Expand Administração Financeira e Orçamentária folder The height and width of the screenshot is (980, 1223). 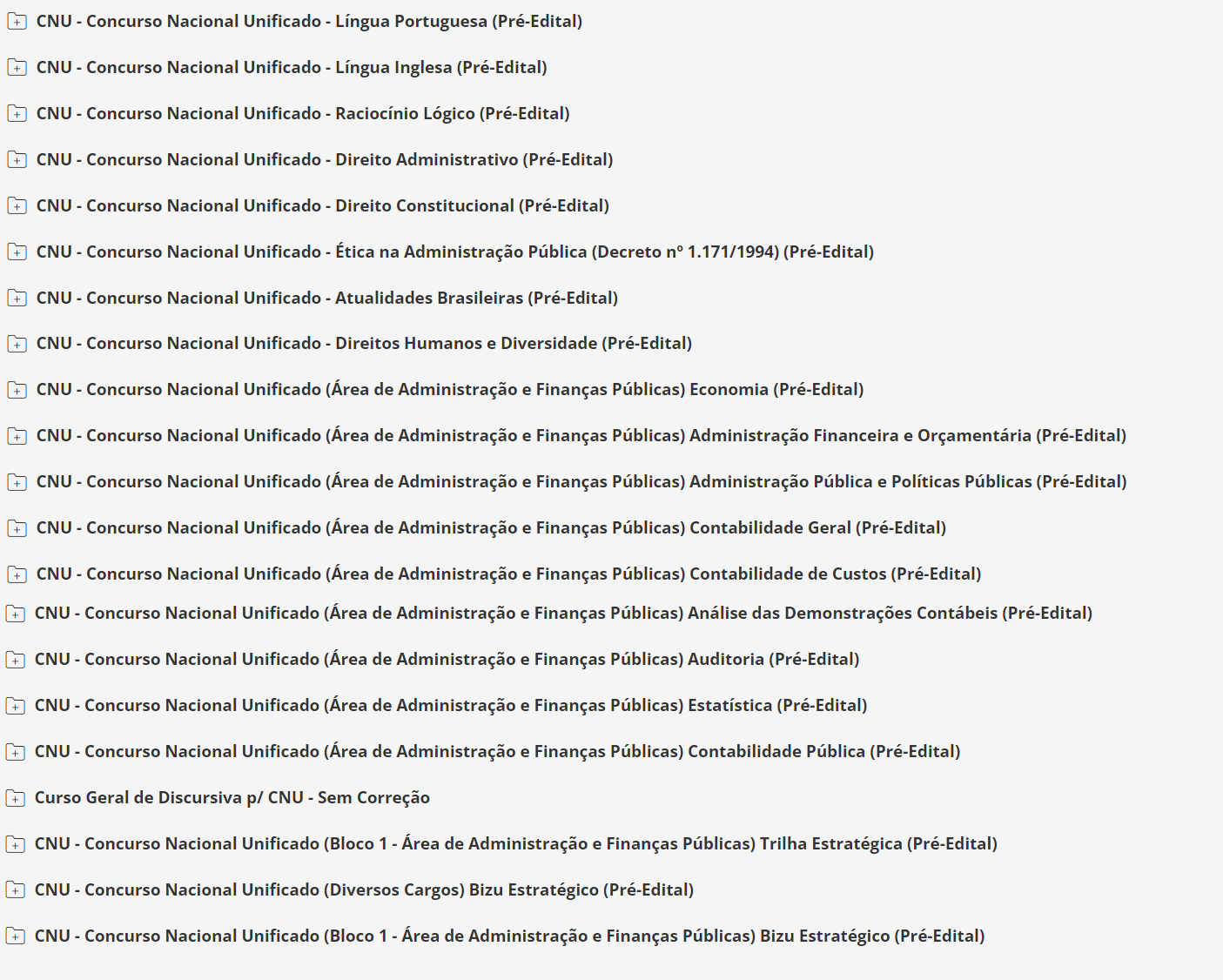(x=17, y=436)
